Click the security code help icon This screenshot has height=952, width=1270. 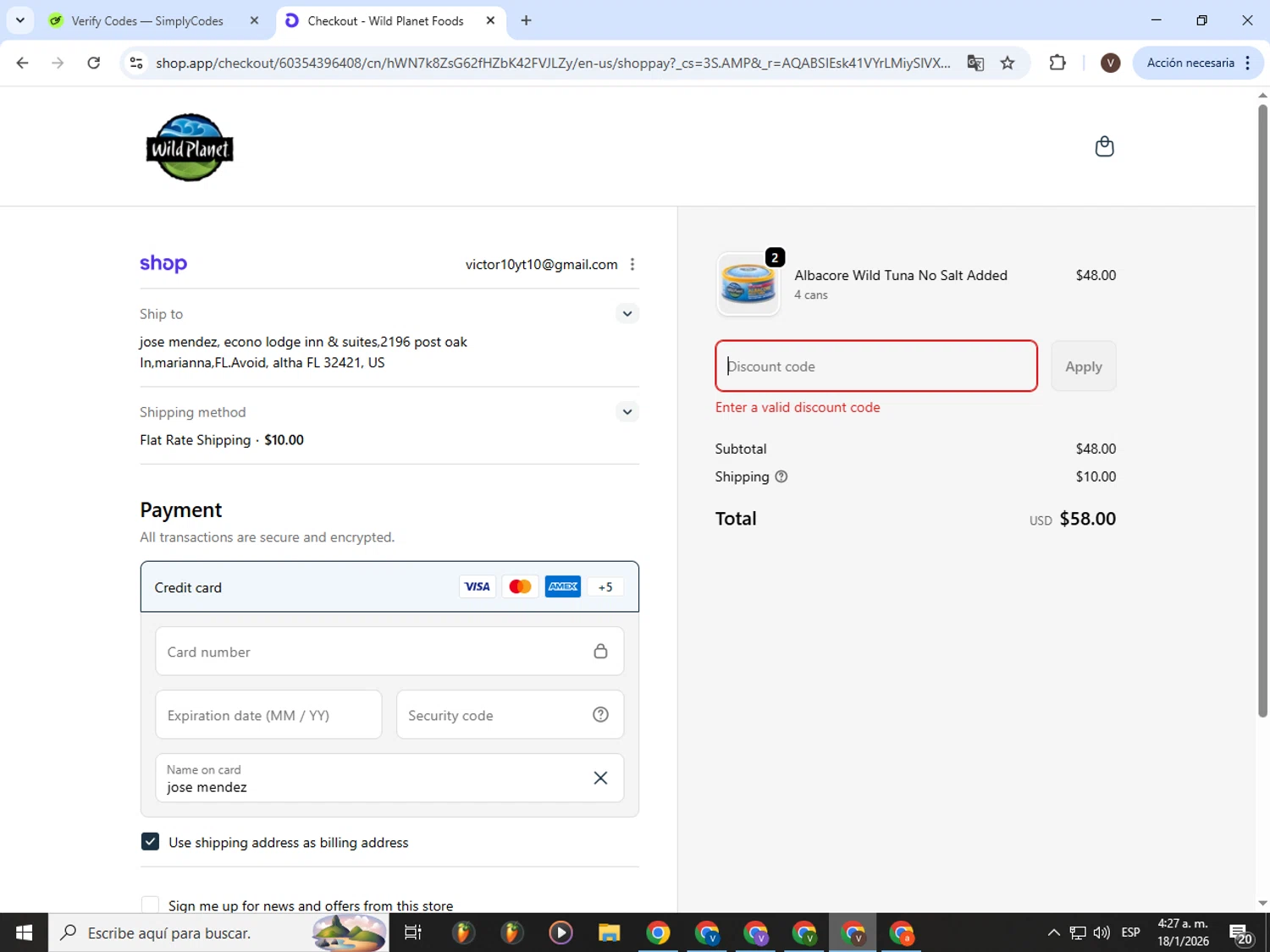point(600,714)
